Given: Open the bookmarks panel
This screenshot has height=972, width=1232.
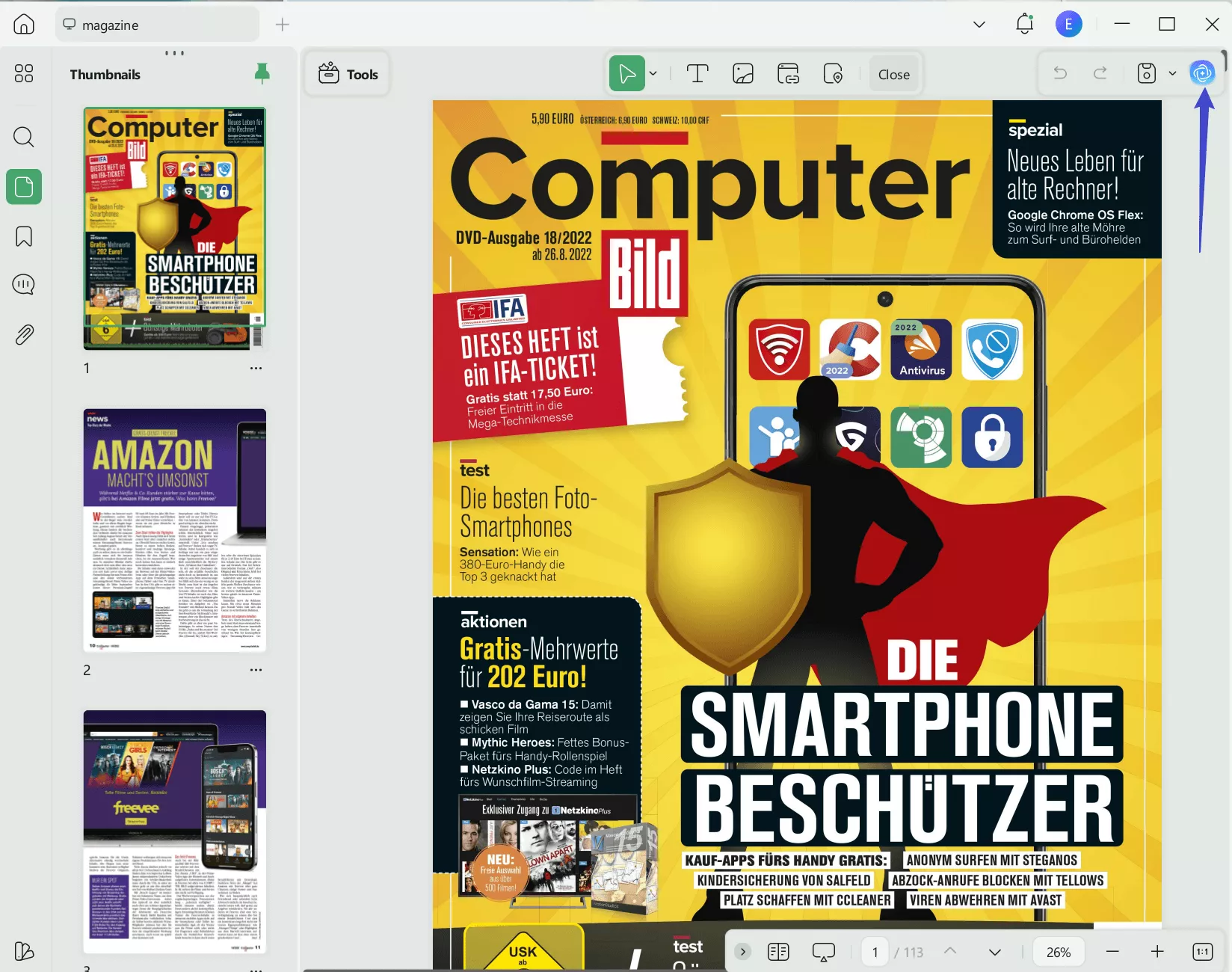Looking at the screenshot, I should pos(24,236).
